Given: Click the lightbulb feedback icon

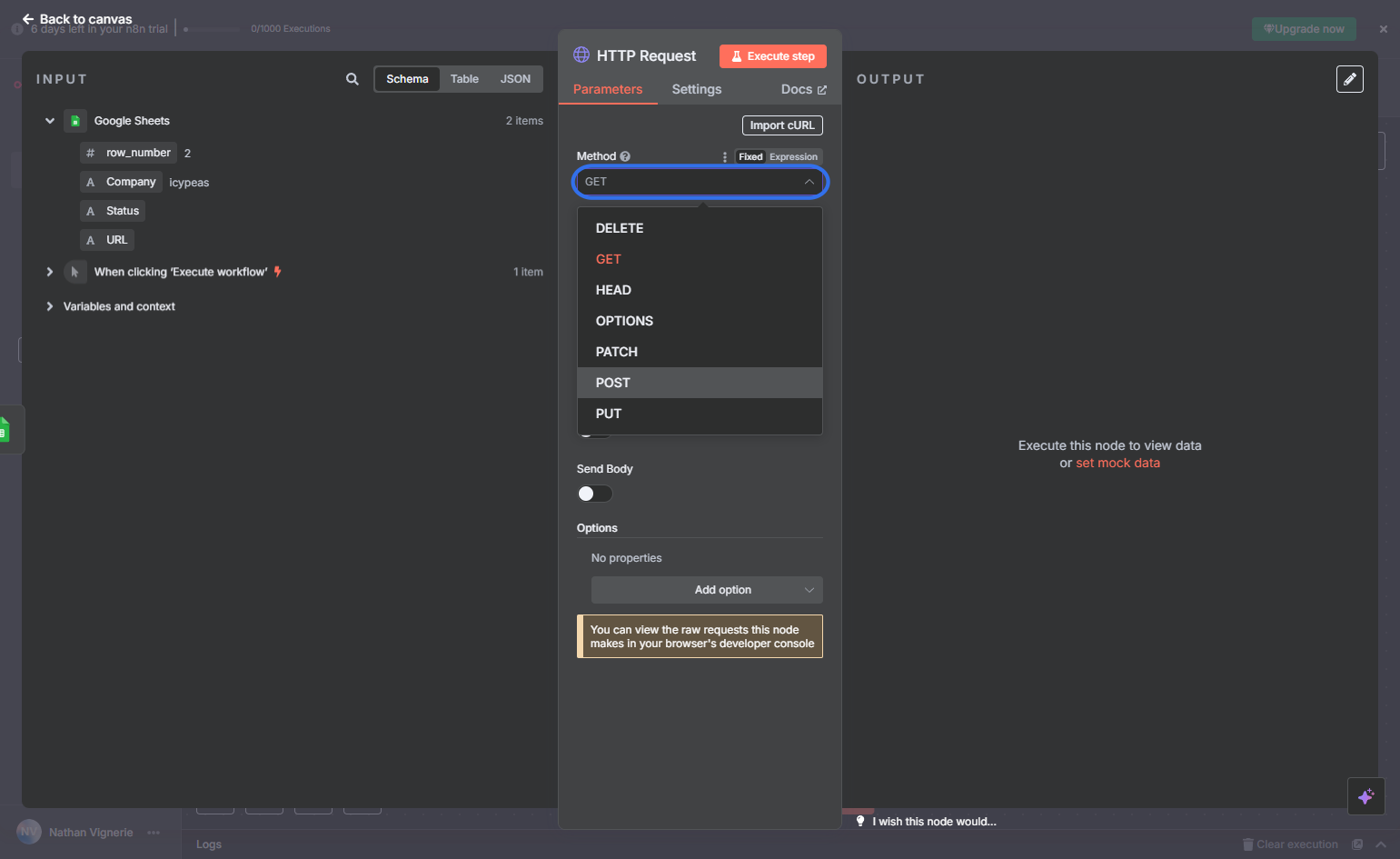Looking at the screenshot, I should (x=860, y=821).
